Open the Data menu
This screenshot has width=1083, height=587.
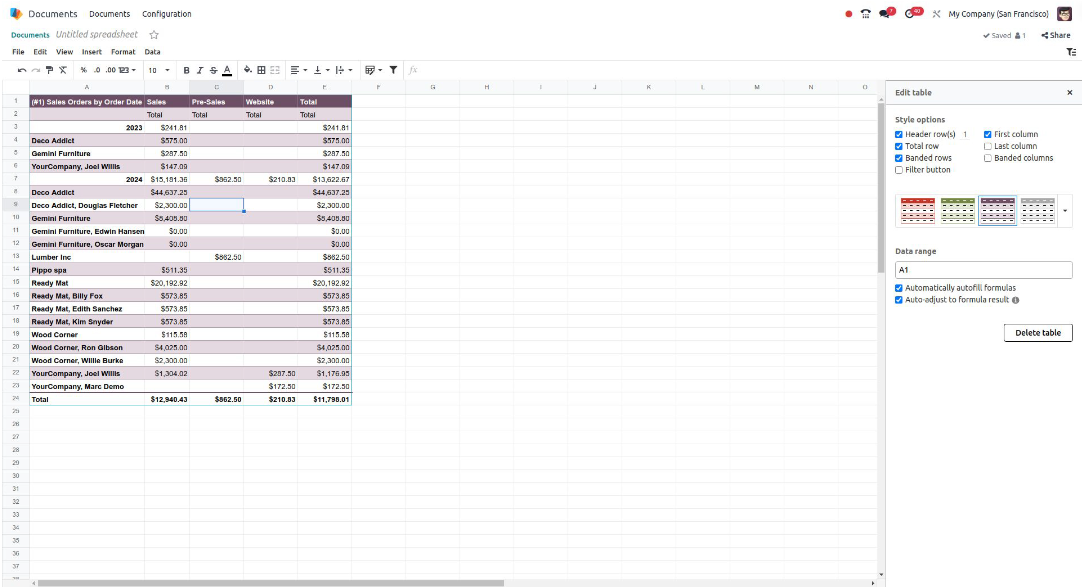[x=152, y=52]
